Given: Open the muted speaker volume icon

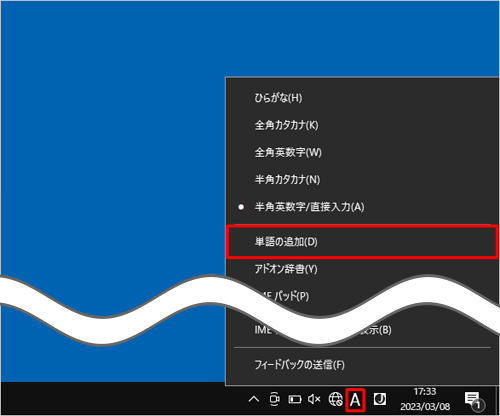Looking at the screenshot, I should [x=314, y=399].
